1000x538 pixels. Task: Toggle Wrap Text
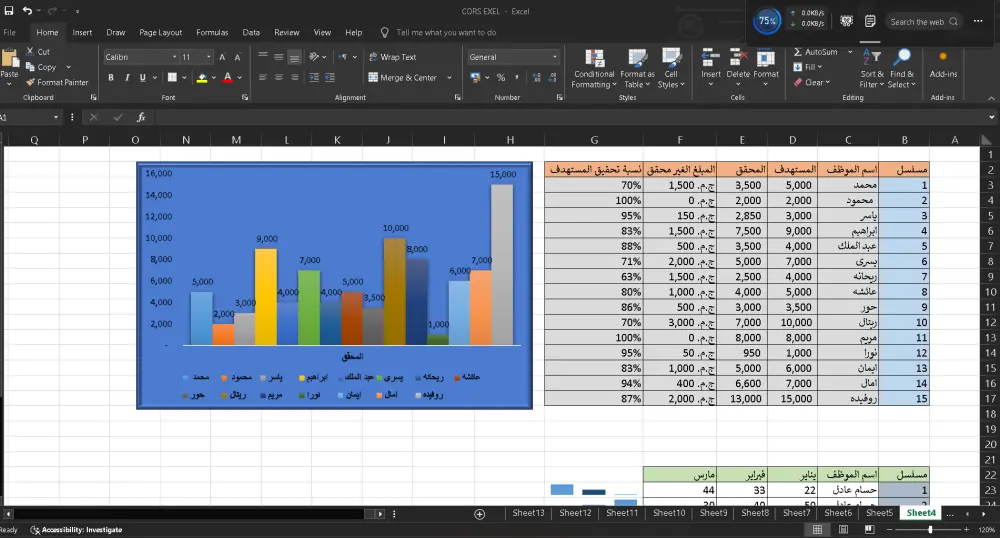point(393,57)
